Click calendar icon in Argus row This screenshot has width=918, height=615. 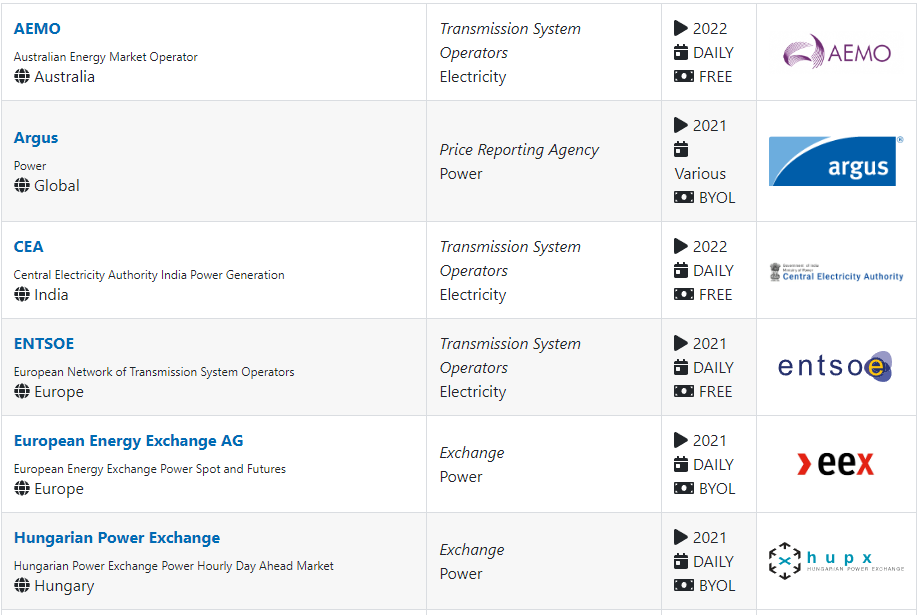(682, 150)
